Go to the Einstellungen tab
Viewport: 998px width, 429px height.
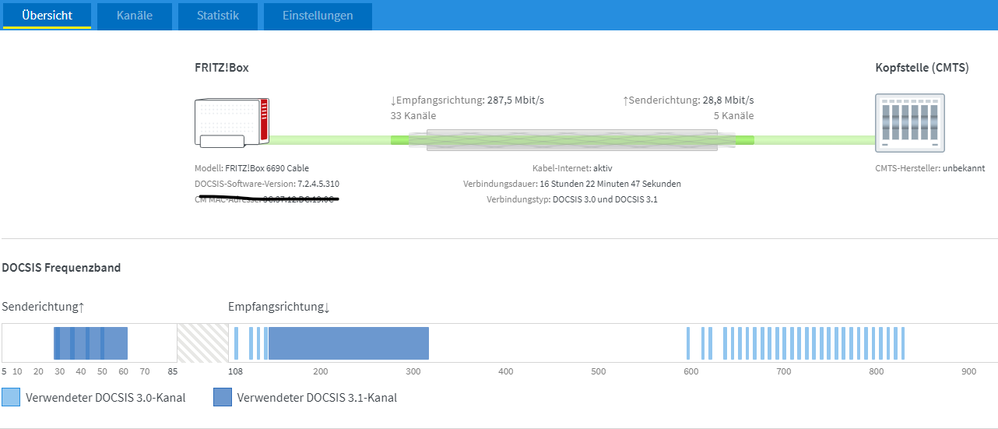318,16
